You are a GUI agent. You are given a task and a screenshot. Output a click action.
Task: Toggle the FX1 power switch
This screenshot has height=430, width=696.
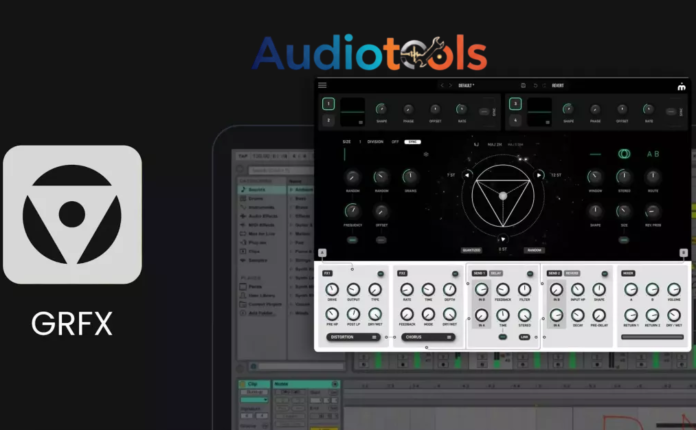tap(381, 273)
